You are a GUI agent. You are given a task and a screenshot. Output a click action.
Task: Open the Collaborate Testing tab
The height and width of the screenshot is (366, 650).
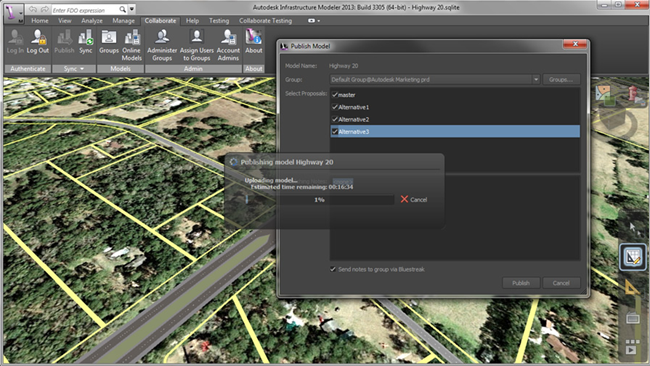[265, 21]
